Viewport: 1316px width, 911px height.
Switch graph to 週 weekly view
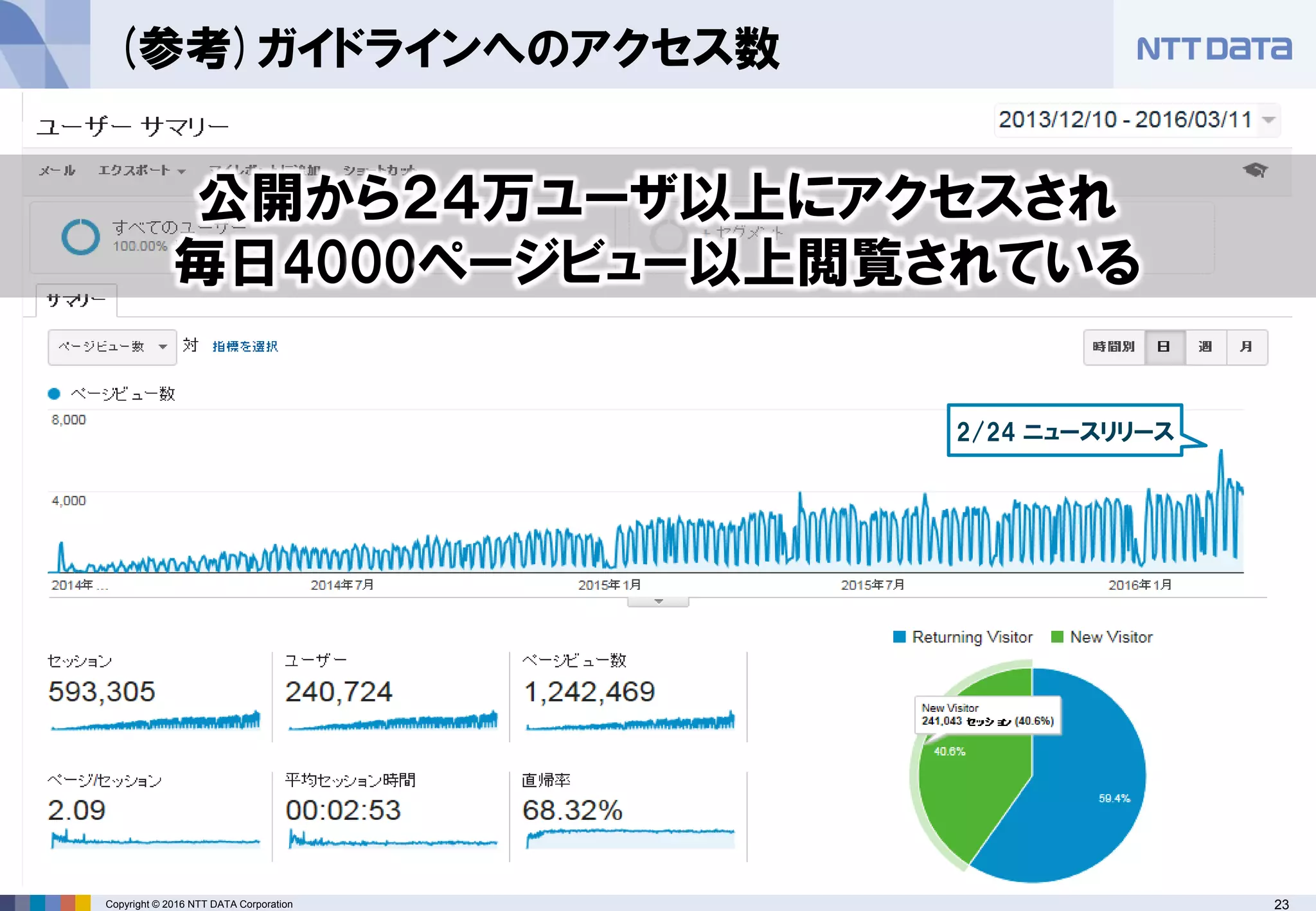coord(1205,347)
